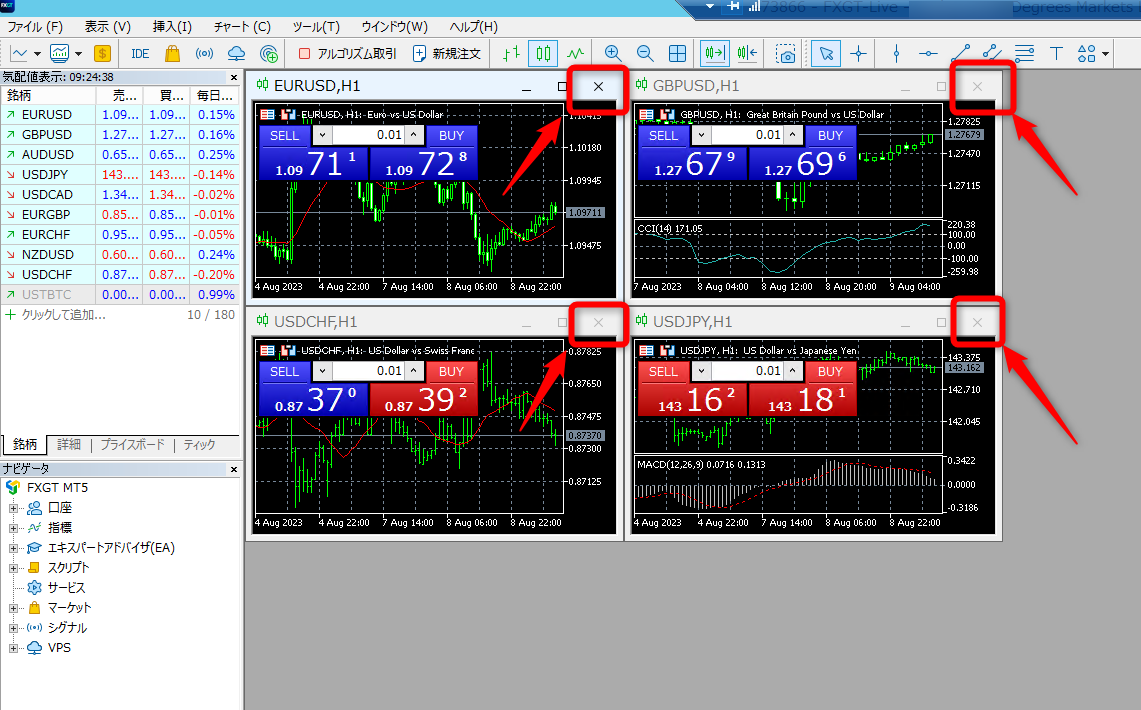Open the shapes tool dropdown arrow
The height and width of the screenshot is (710, 1141).
1105,54
